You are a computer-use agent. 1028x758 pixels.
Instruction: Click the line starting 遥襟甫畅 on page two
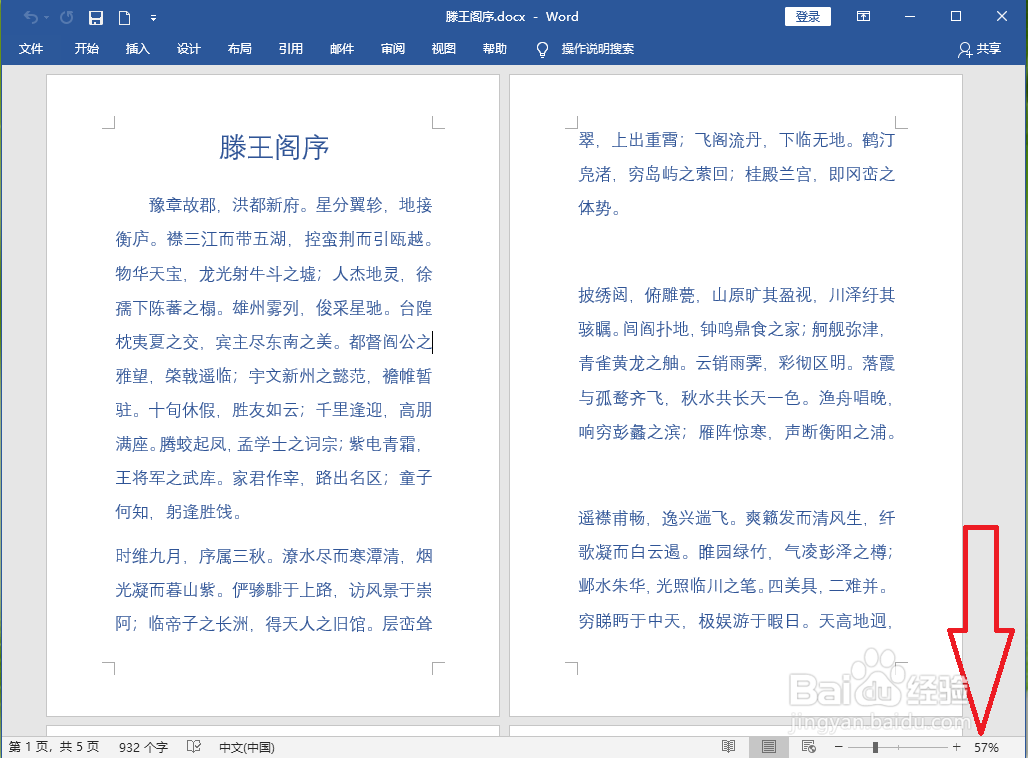tap(737, 518)
